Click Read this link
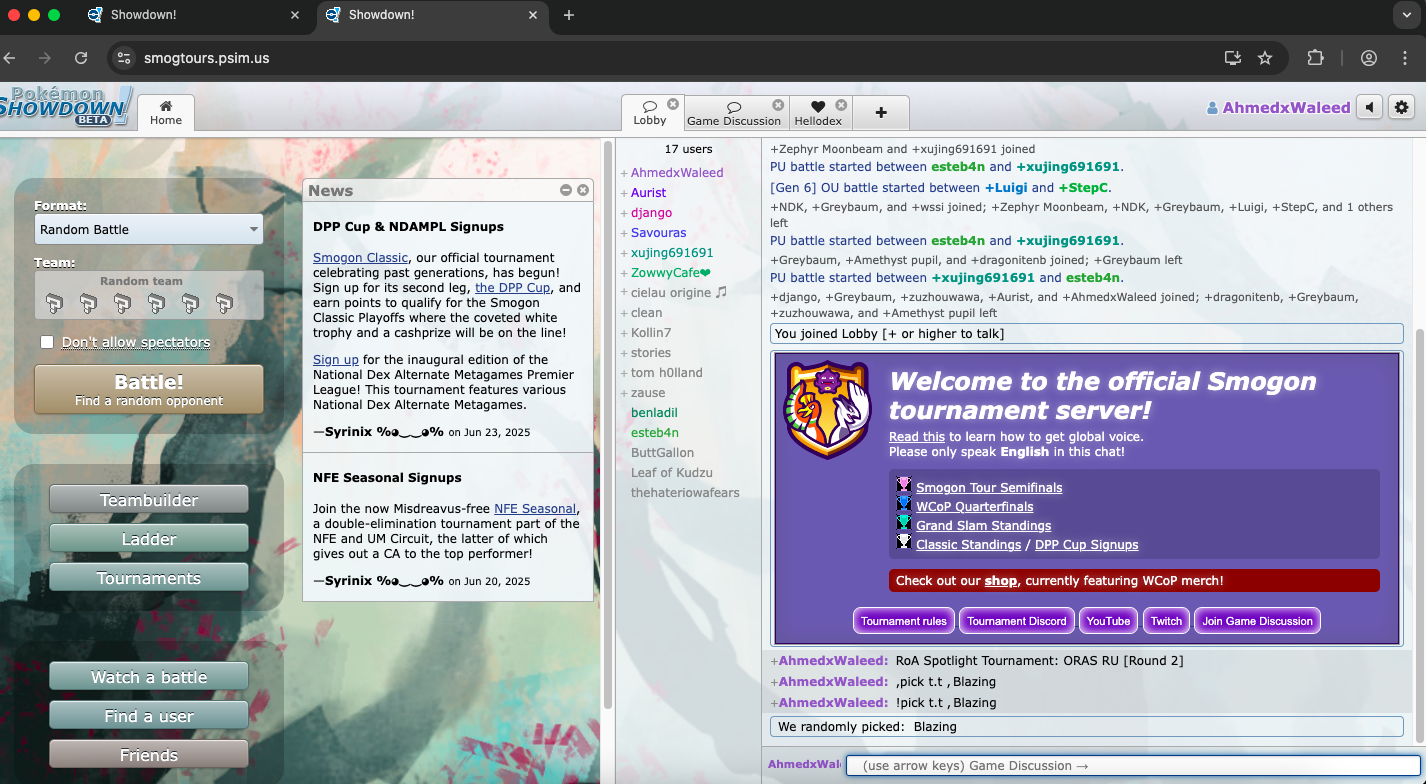Viewport: 1426px width, 784px height. coord(917,437)
